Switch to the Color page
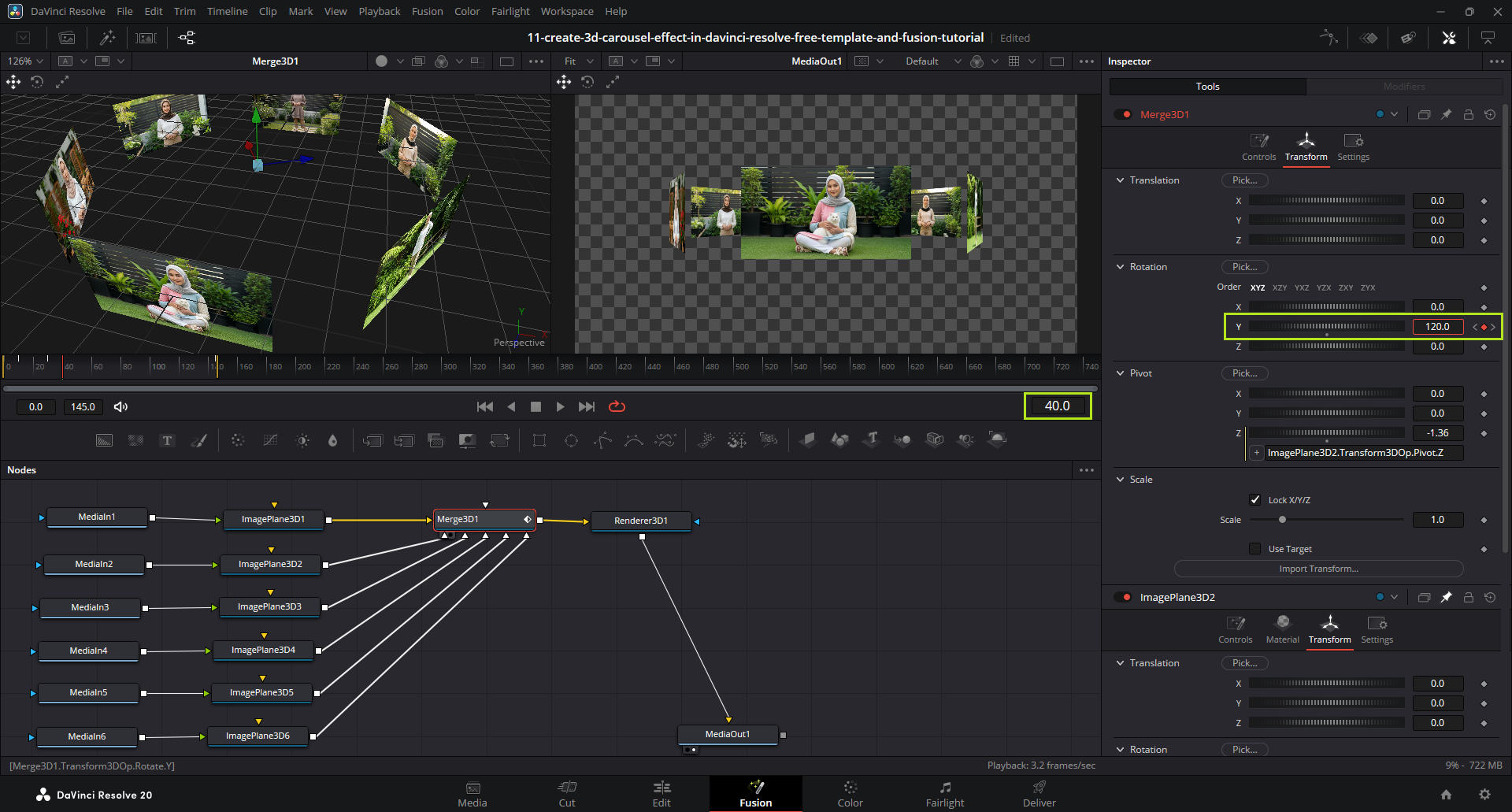 click(850, 793)
